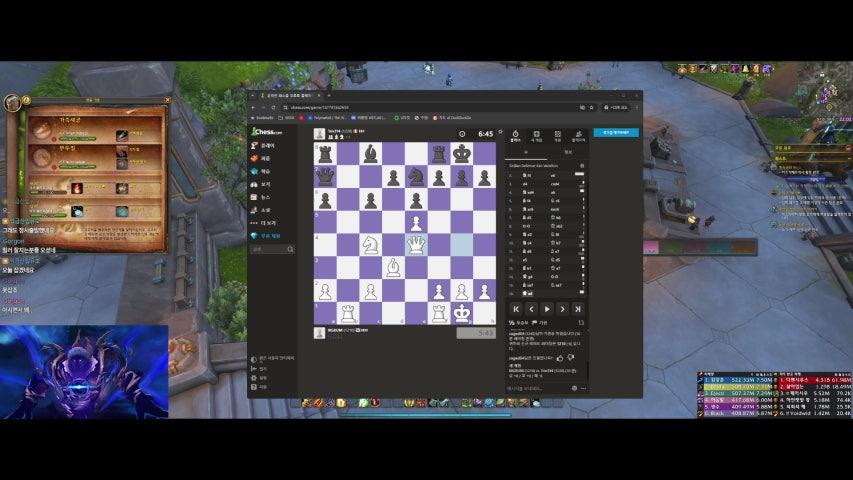This screenshot has height=480, width=853.
Task: Play the move sequence with play button
Action: [547, 309]
